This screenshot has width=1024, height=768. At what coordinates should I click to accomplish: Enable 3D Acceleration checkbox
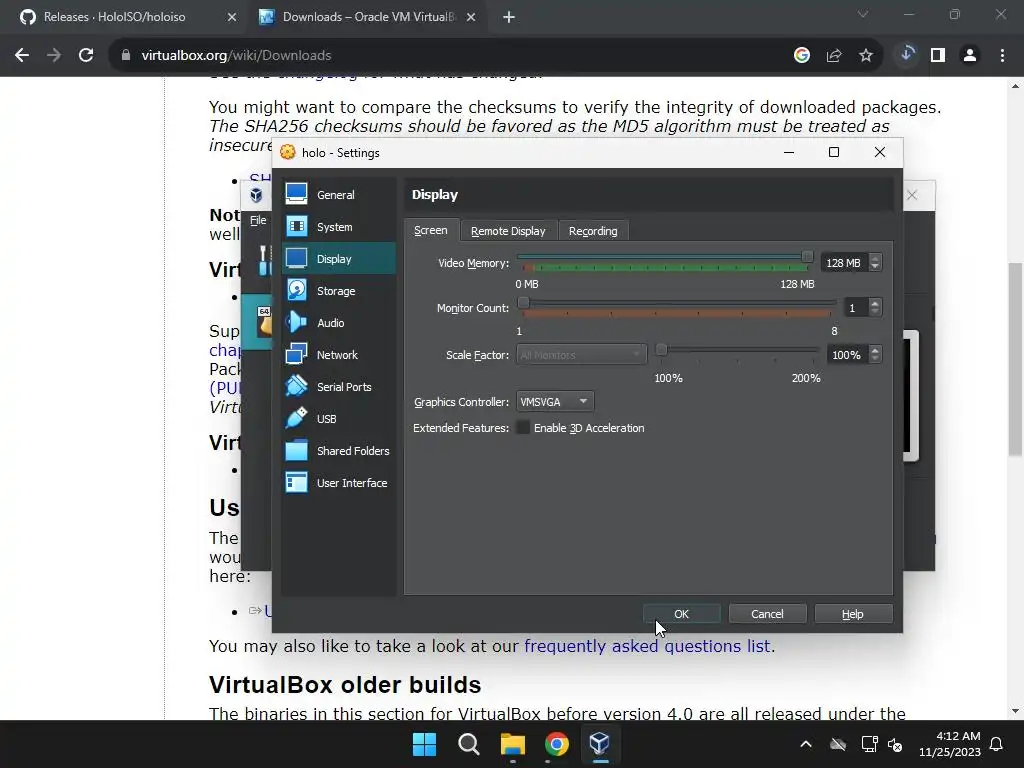[523, 428]
